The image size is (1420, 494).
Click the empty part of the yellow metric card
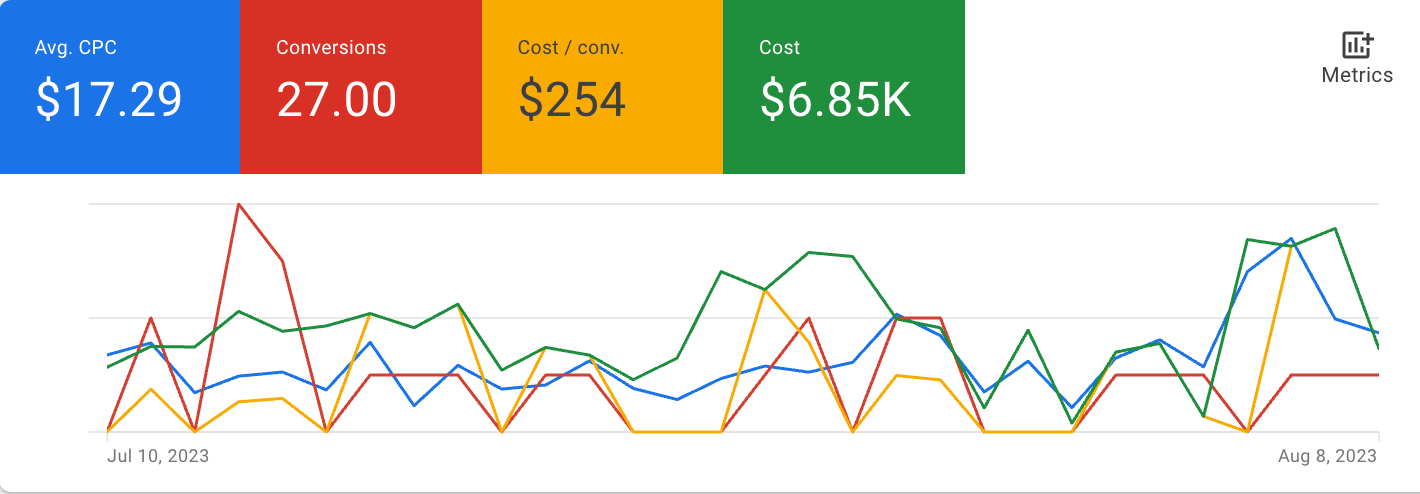[x=602, y=150]
